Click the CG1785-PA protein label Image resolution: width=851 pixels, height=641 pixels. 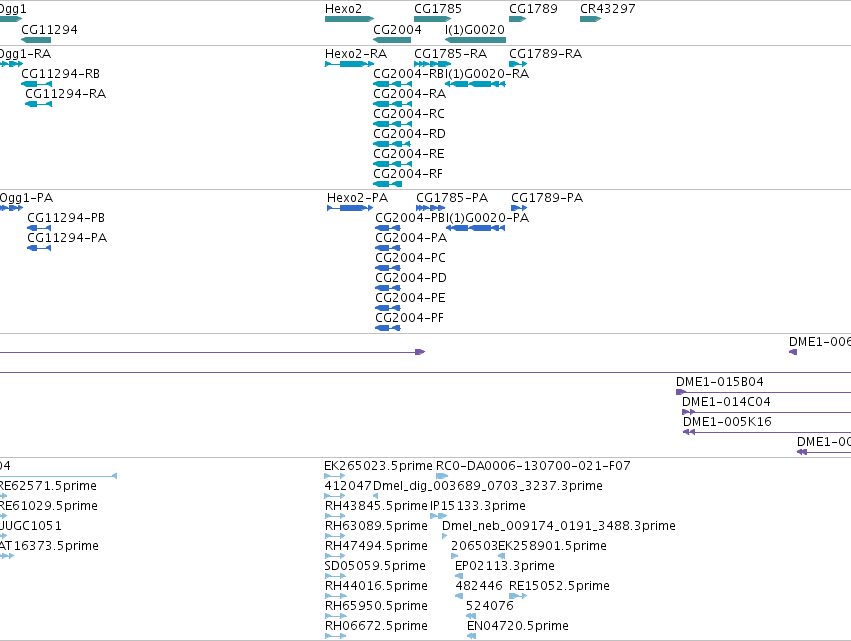coord(452,198)
